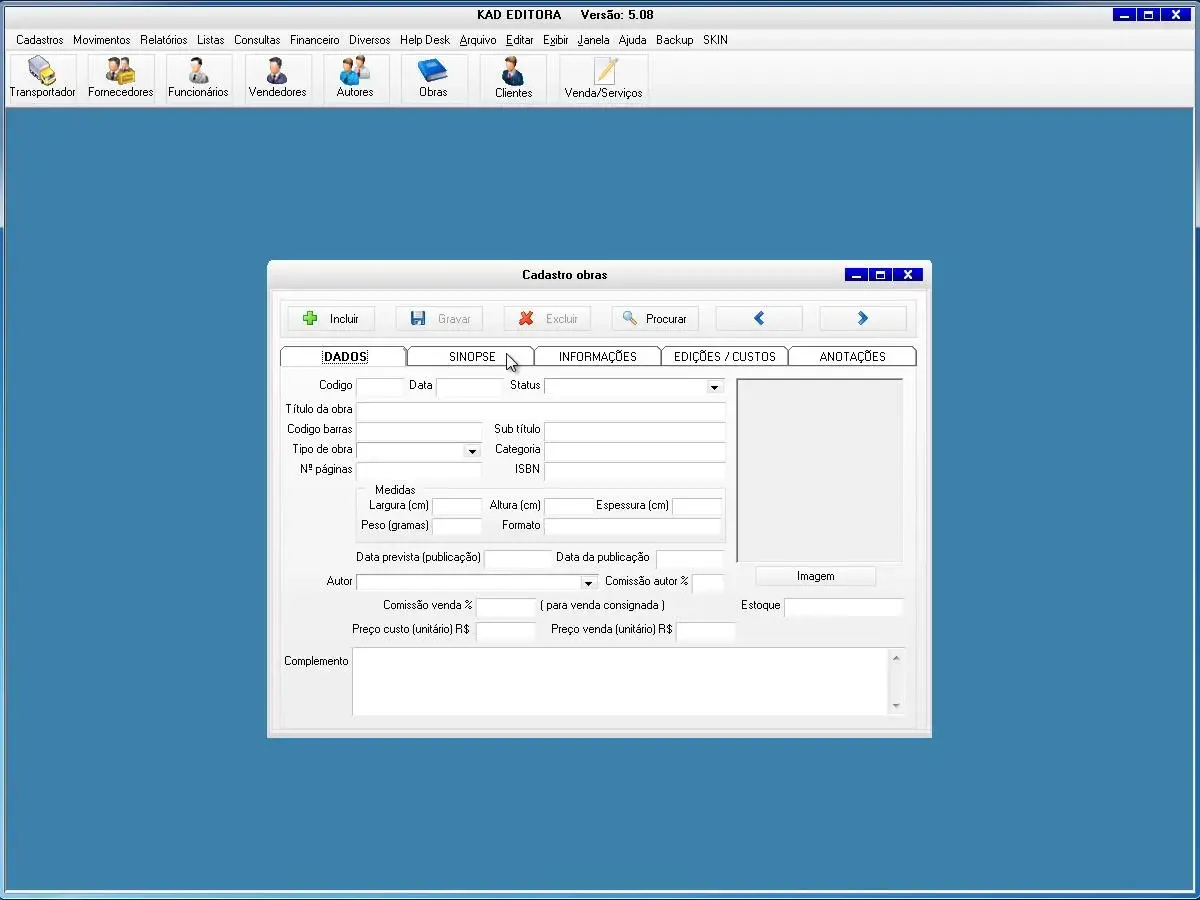The image size is (1200, 900).
Task: Open the Transportador truck icon
Action: coord(42,78)
